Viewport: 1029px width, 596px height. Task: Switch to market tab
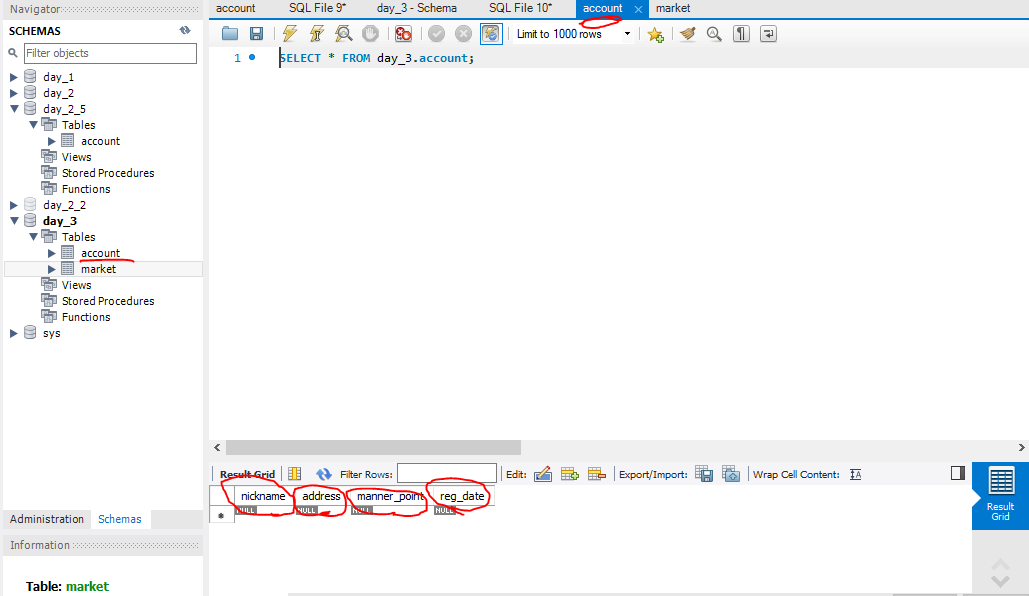click(x=673, y=9)
